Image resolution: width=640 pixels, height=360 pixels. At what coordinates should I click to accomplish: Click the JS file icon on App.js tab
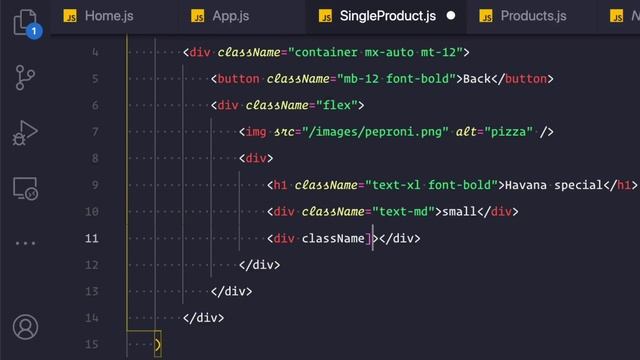198,16
